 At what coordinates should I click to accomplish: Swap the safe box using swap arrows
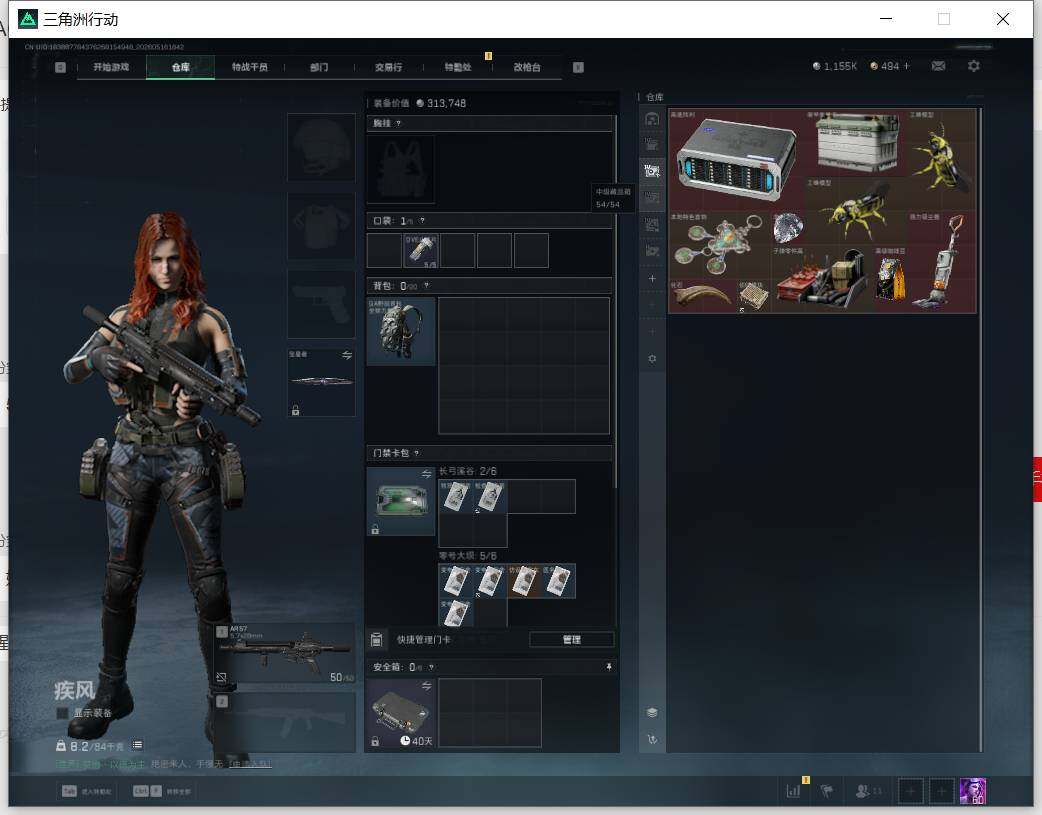coord(426,685)
